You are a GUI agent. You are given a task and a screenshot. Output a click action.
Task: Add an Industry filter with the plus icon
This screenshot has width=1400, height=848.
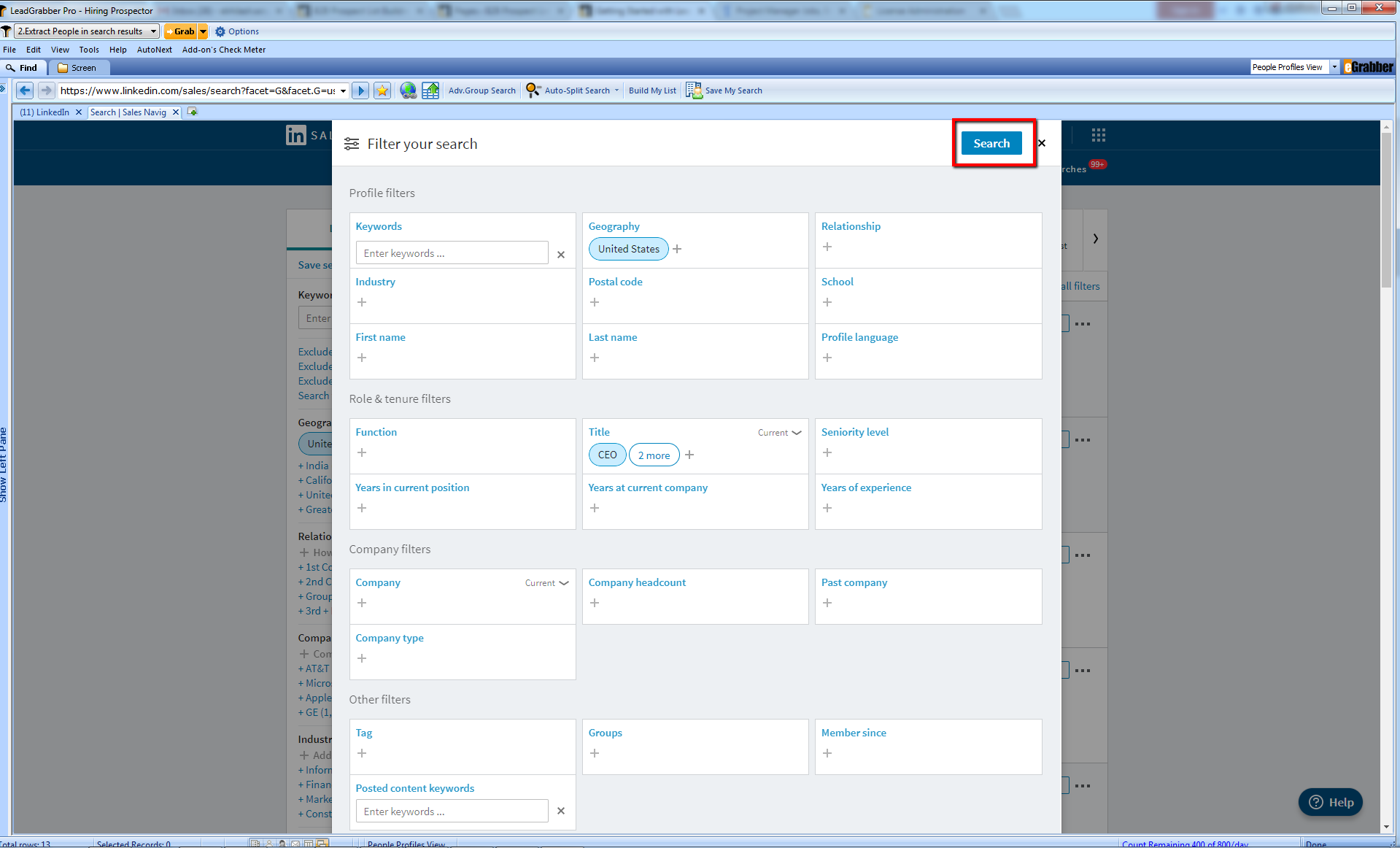(x=362, y=302)
